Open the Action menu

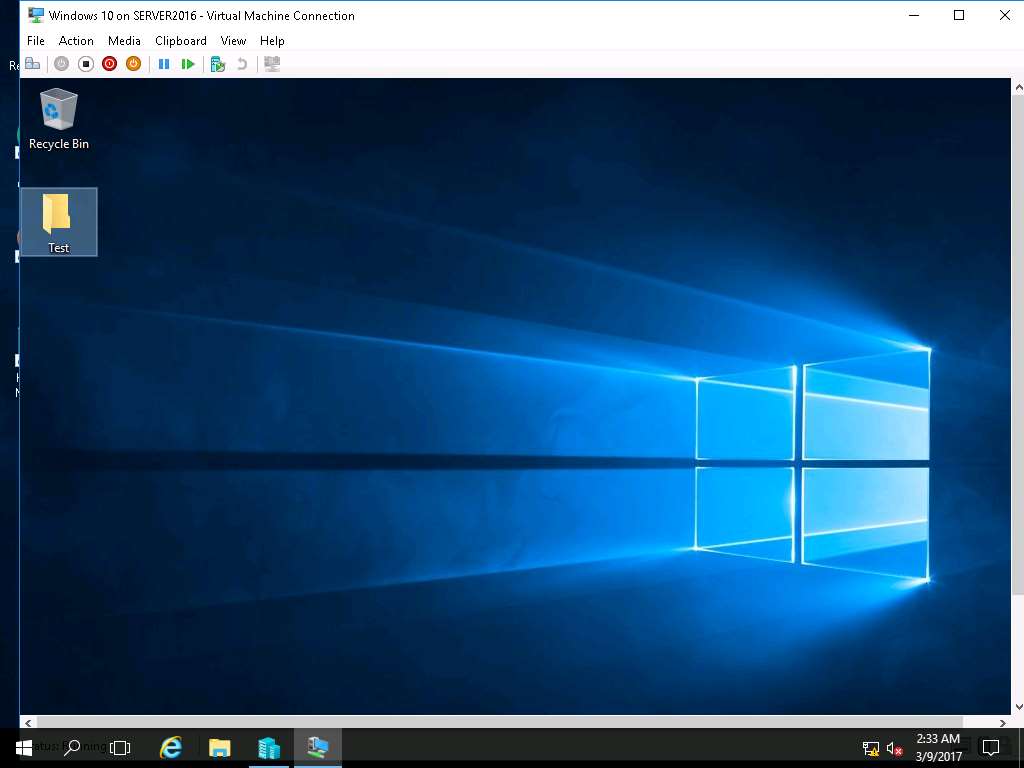[76, 40]
